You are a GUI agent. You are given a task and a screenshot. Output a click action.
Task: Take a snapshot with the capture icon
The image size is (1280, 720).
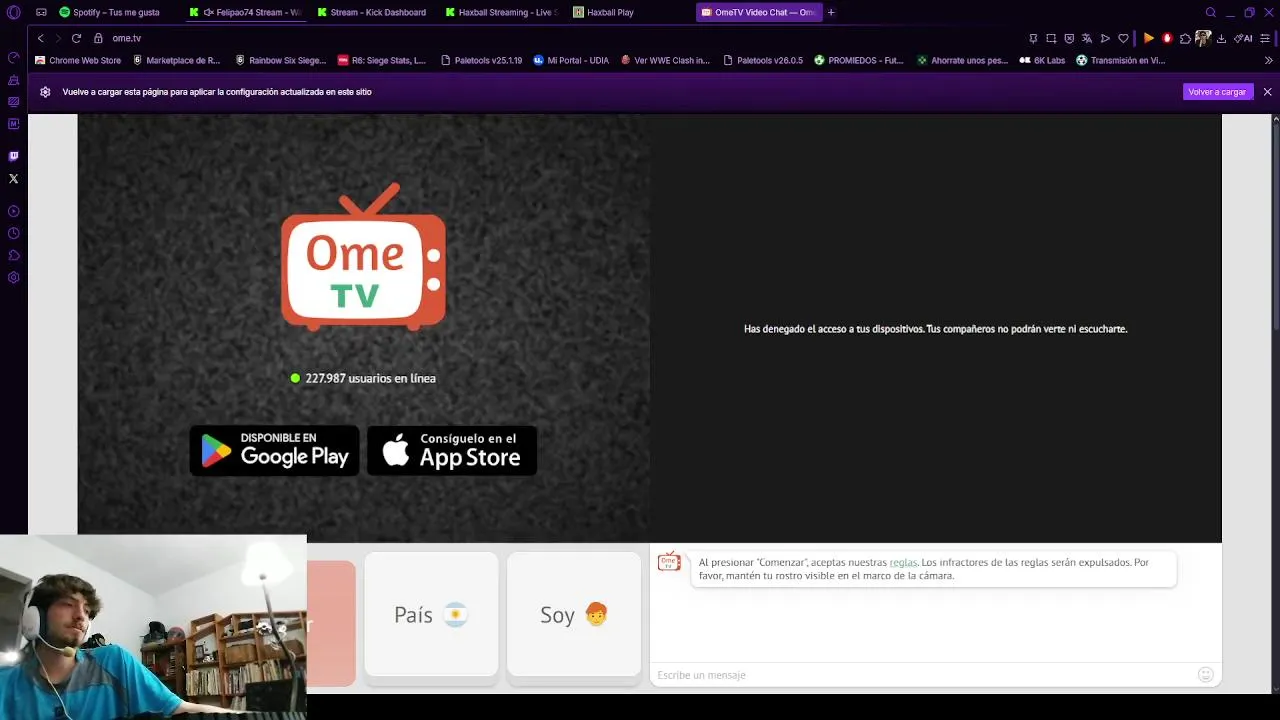point(1051,38)
